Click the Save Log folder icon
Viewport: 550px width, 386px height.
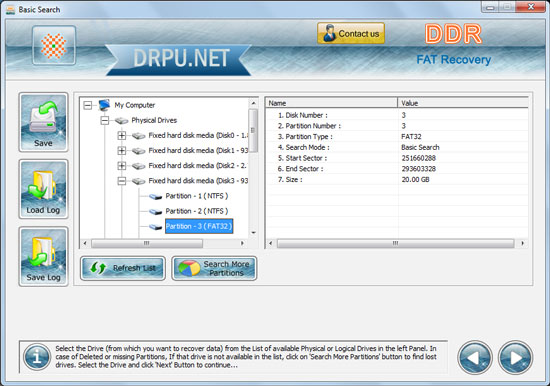click(x=43, y=256)
